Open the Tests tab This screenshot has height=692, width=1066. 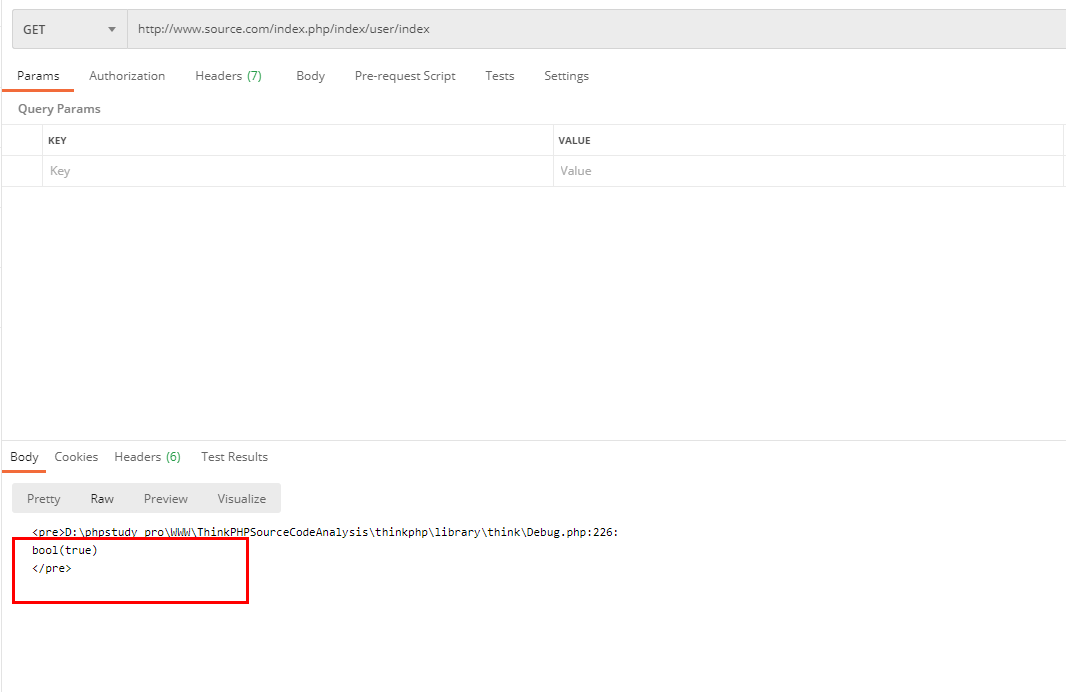[x=500, y=76]
